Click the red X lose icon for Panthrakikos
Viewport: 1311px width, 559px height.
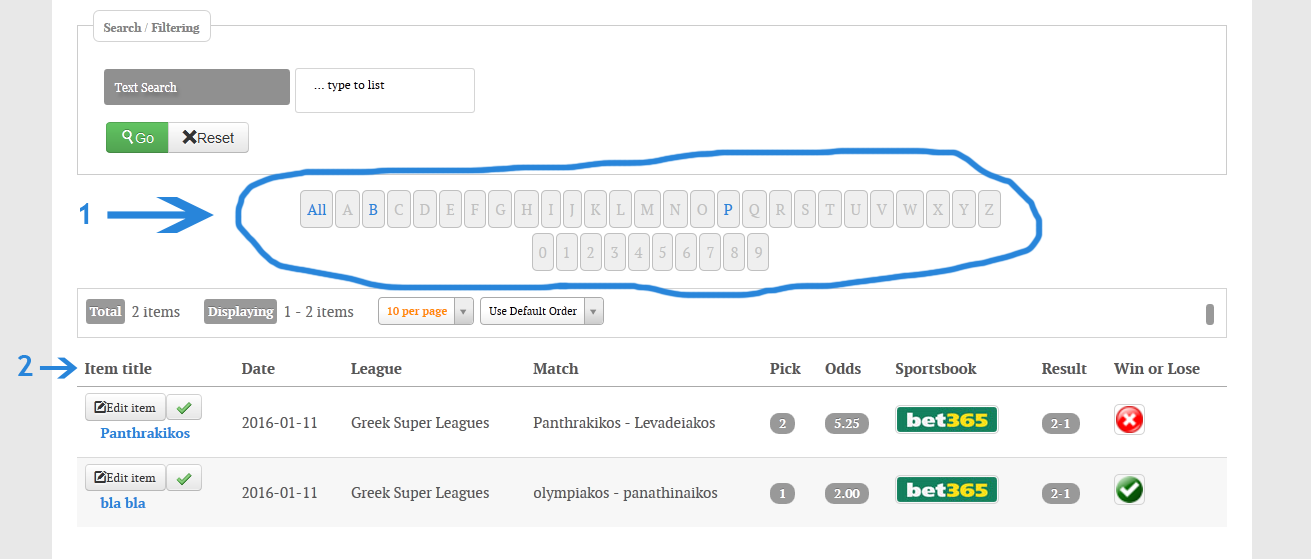coord(1129,420)
